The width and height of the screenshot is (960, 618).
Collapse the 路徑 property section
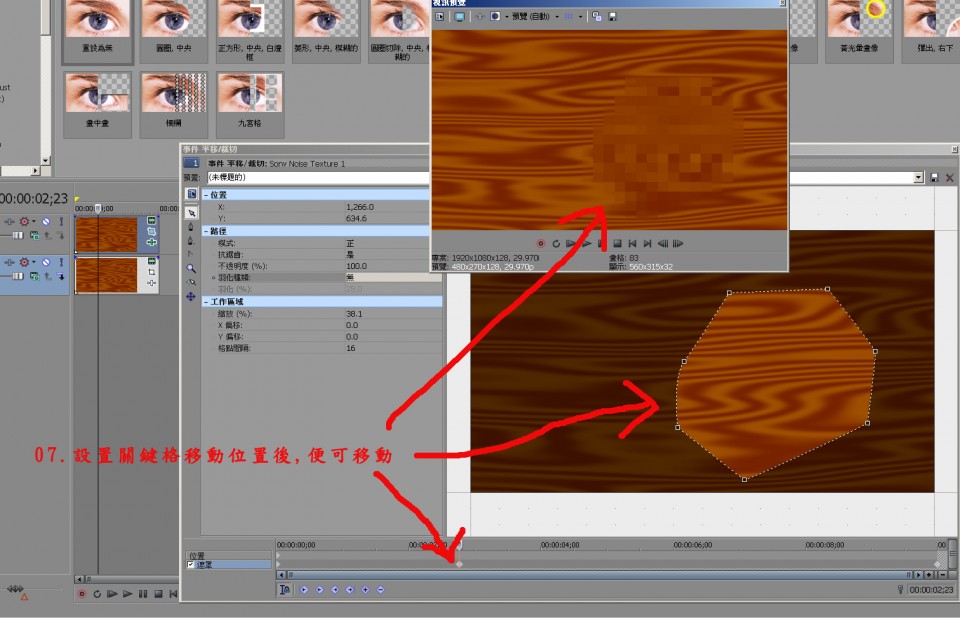206,232
